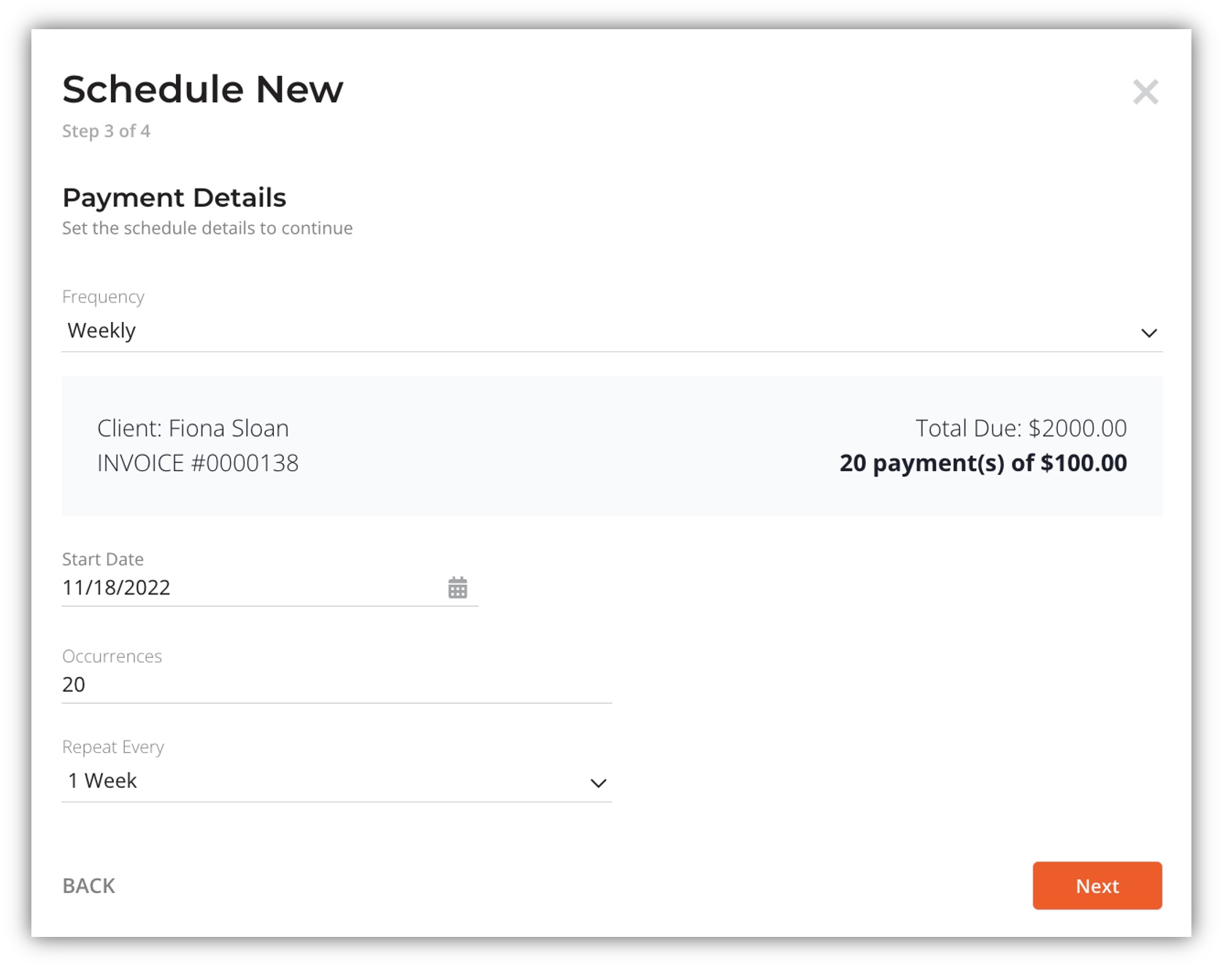Click the orange Next button
This screenshot has height=980, width=1225.
coord(1097,886)
